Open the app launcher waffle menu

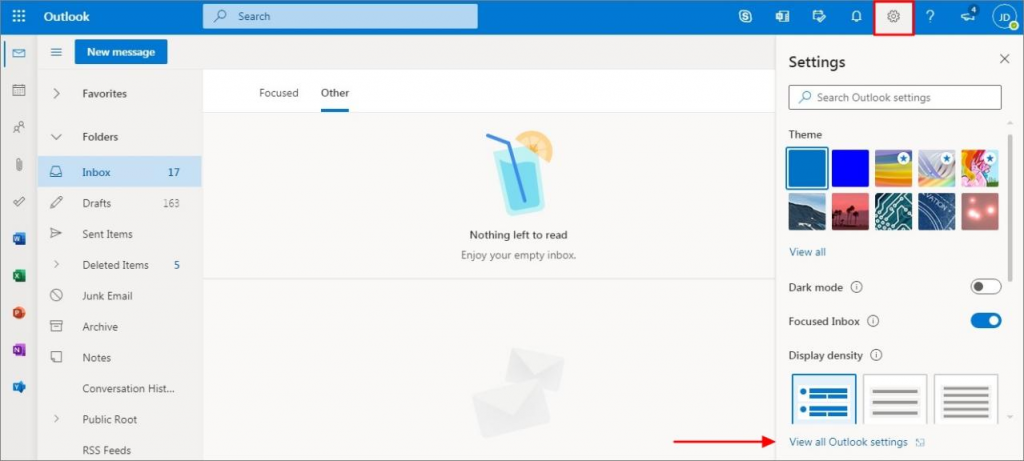(x=19, y=16)
